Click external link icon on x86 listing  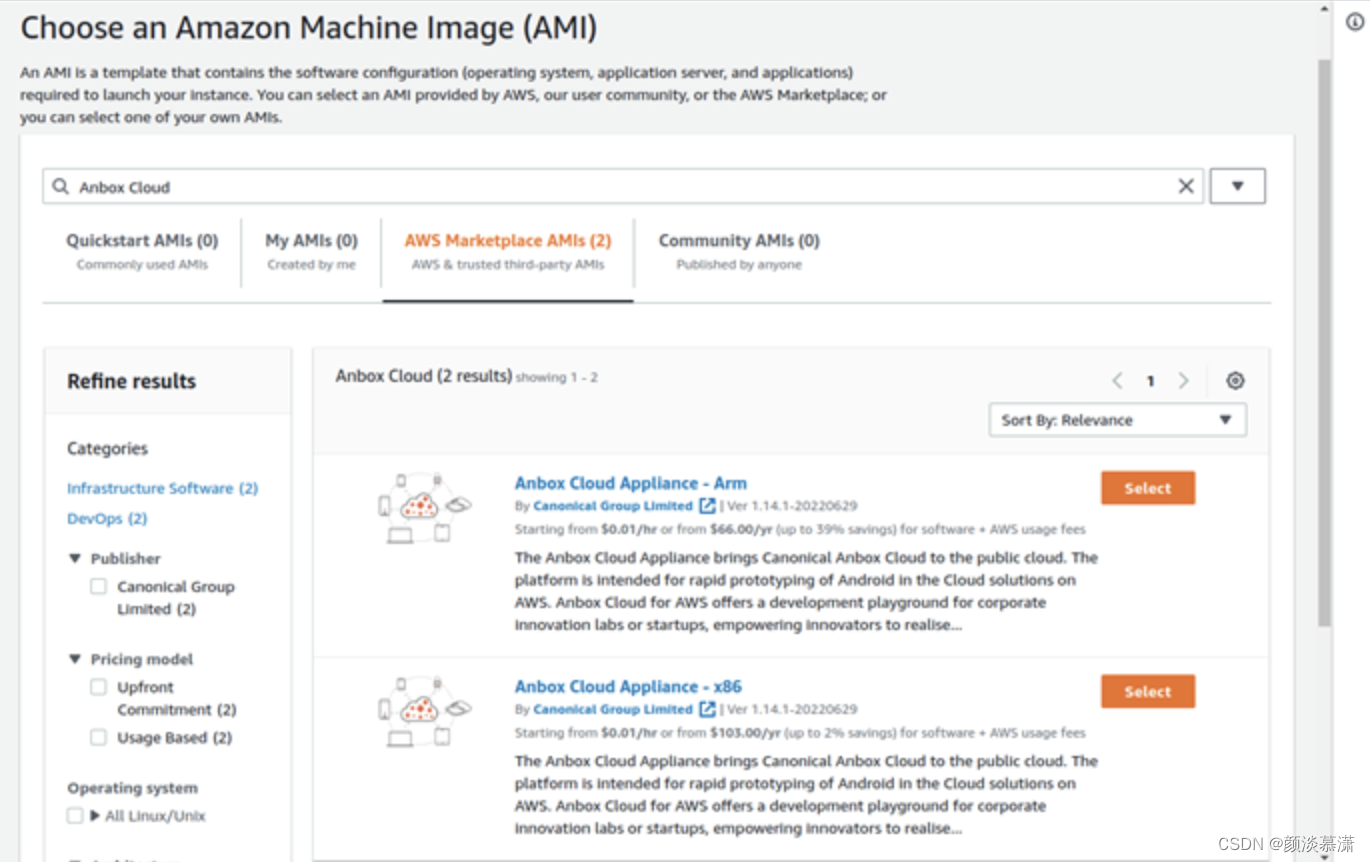pyautogui.click(x=707, y=709)
